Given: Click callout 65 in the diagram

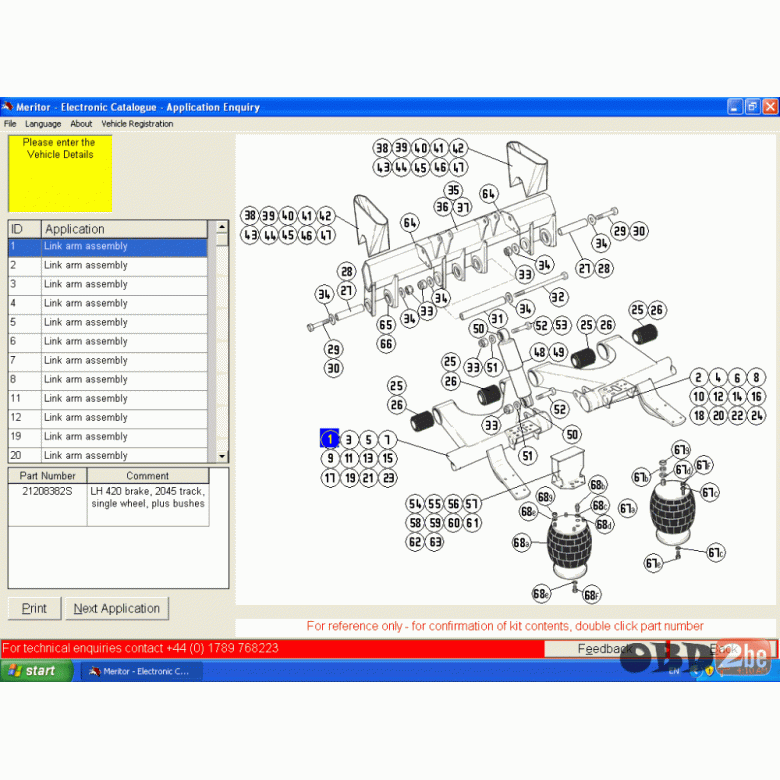Looking at the screenshot, I should click(386, 325).
